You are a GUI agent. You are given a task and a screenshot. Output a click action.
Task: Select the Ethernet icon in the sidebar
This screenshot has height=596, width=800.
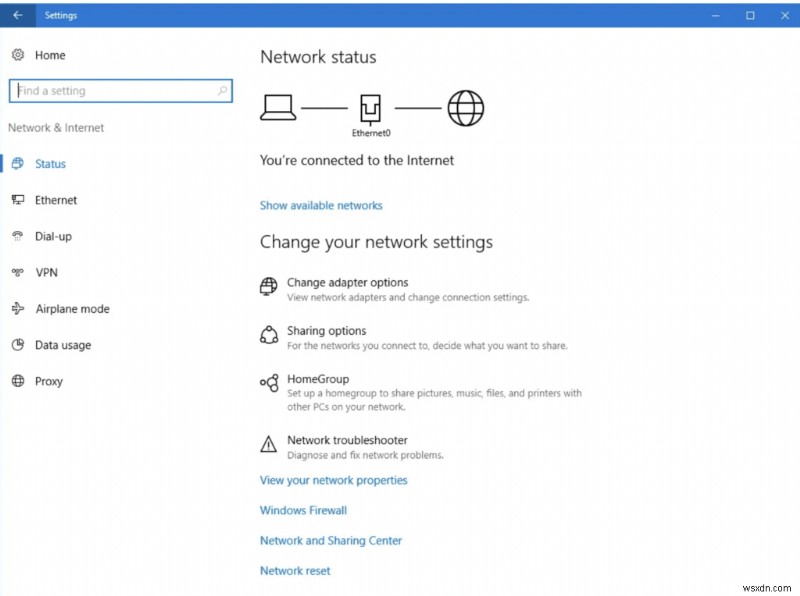[20, 200]
